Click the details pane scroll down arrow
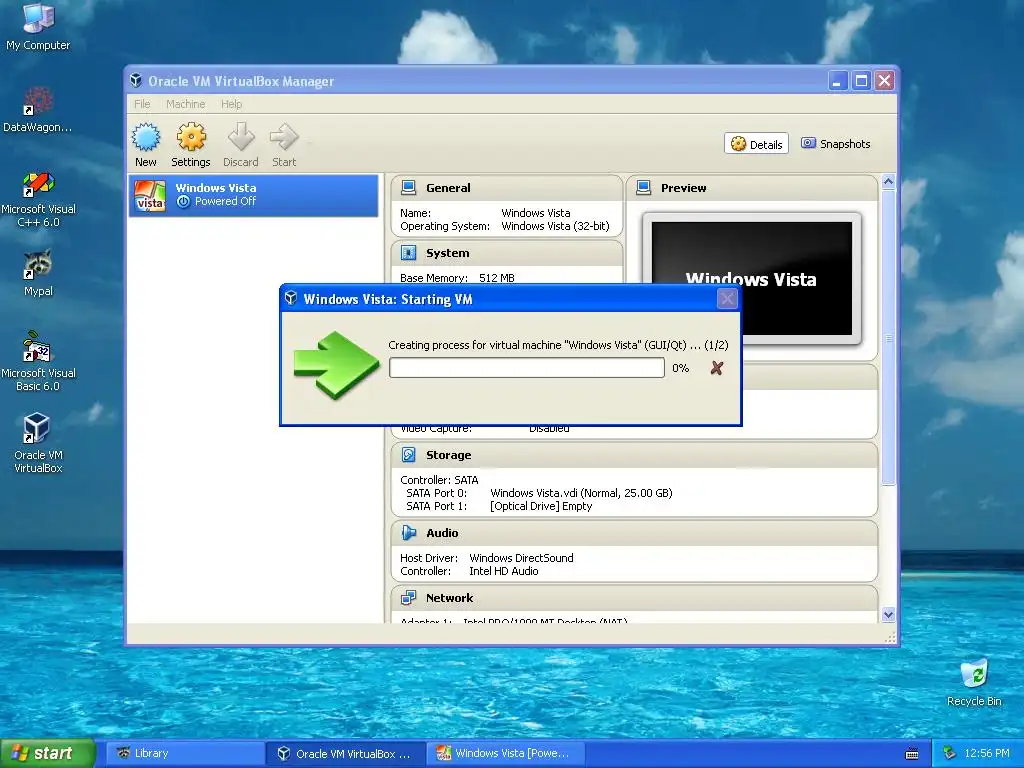 888,614
